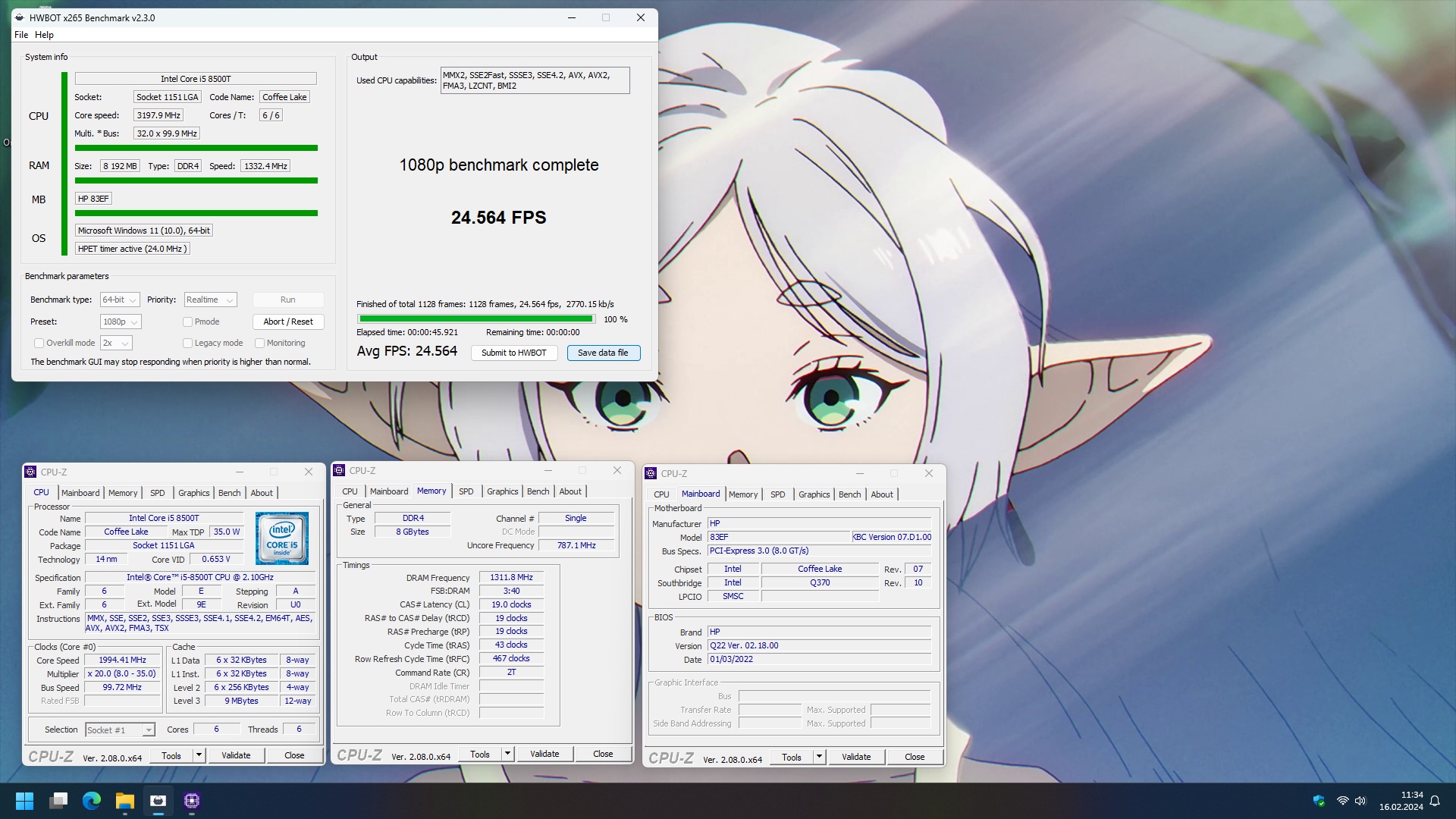Select Memory tab in CPU-Z Mainboard window
Viewport: 1456px width, 819px height.
point(743,494)
